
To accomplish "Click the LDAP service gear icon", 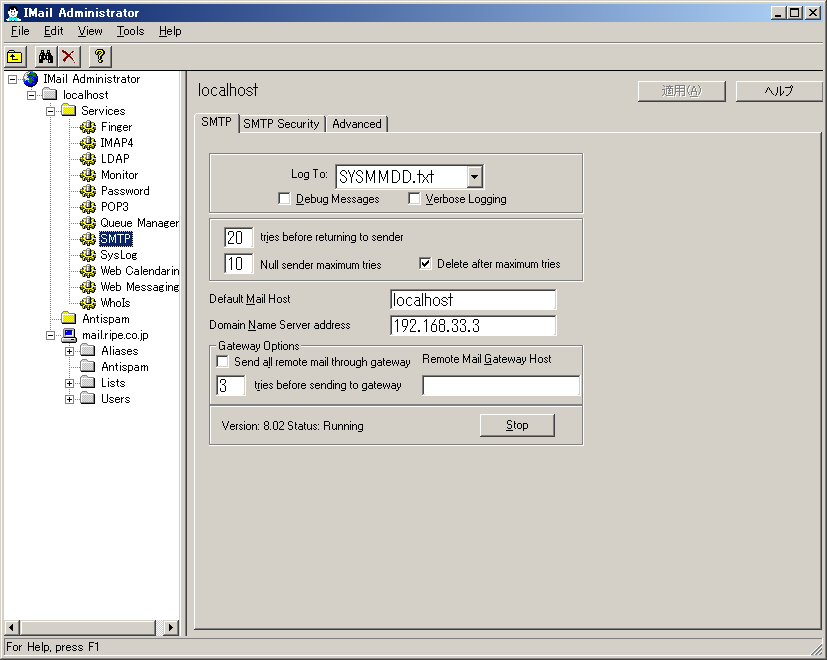I will pos(88,159).
